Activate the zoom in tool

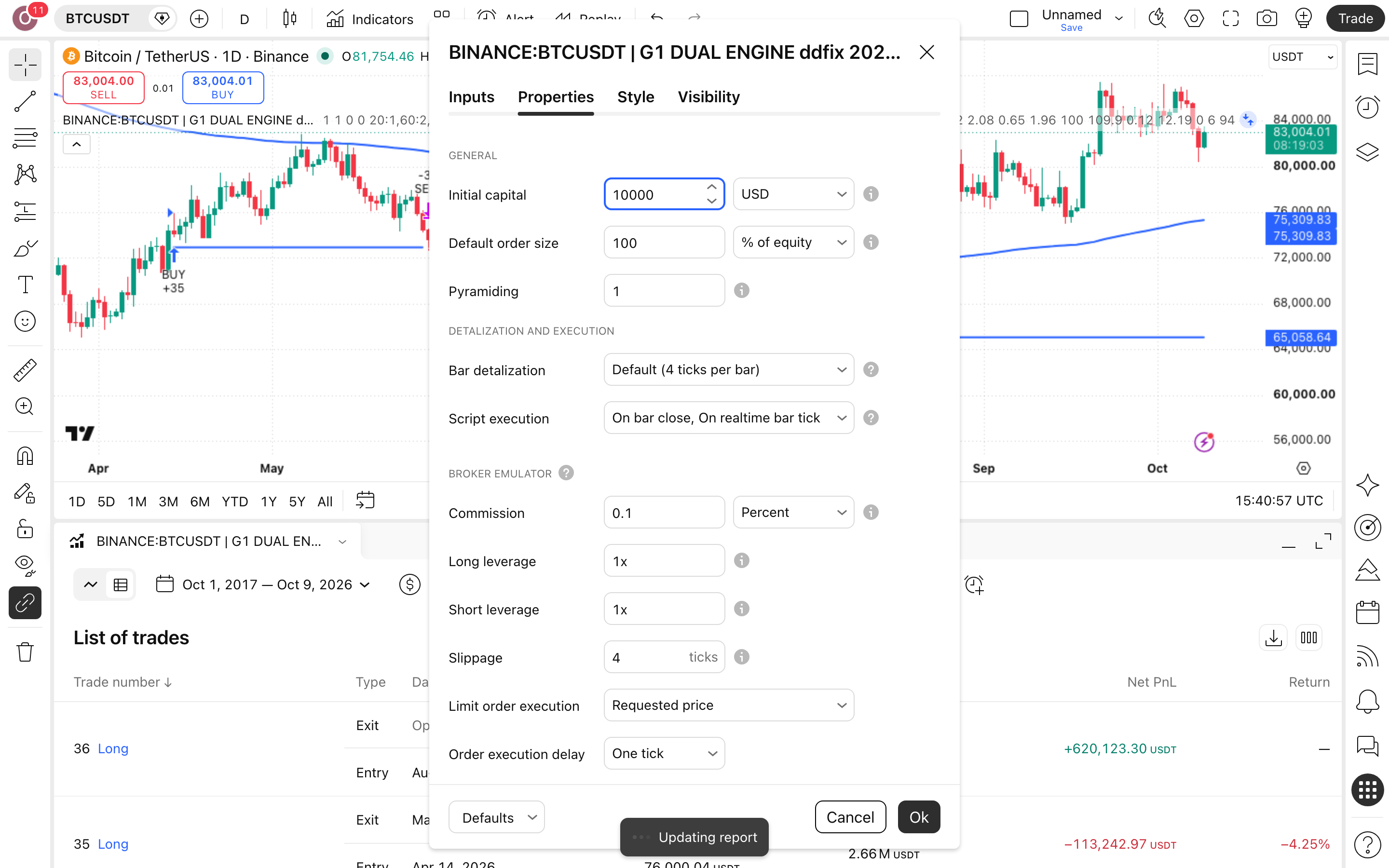point(25,407)
